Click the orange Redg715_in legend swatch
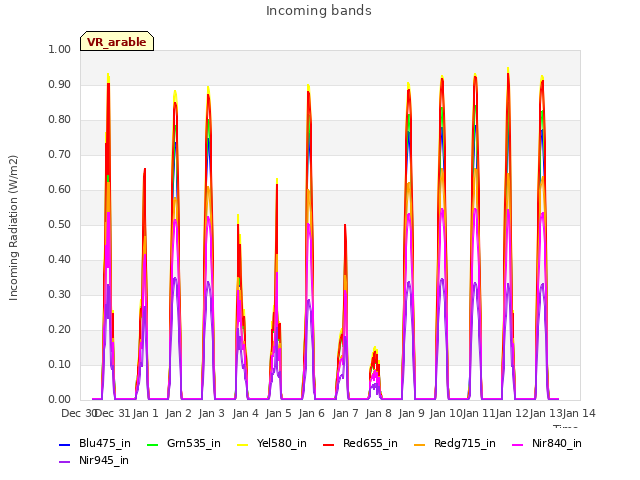The image size is (640, 480). 420,444
